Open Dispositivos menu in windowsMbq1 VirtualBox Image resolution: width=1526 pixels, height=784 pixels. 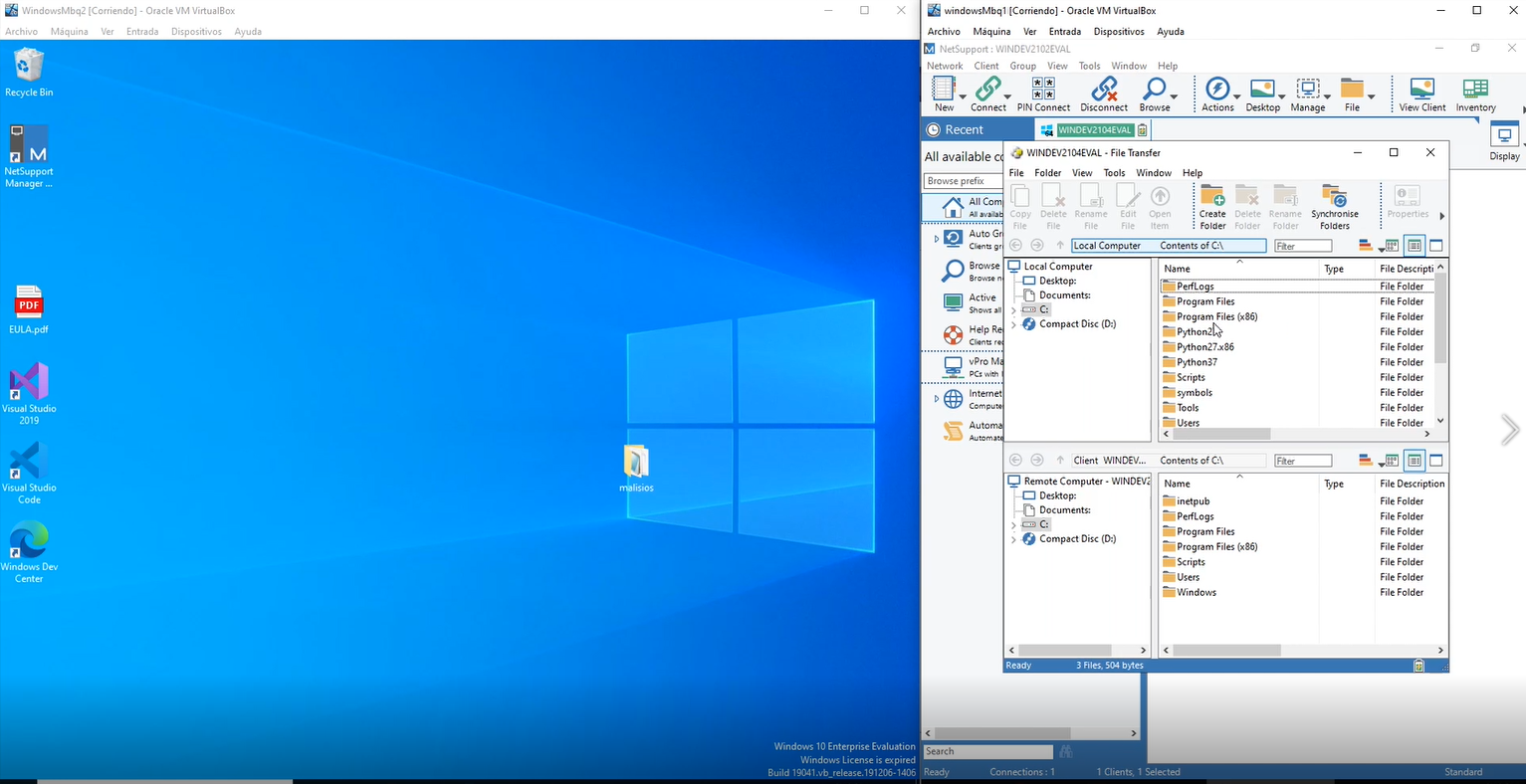(1119, 31)
